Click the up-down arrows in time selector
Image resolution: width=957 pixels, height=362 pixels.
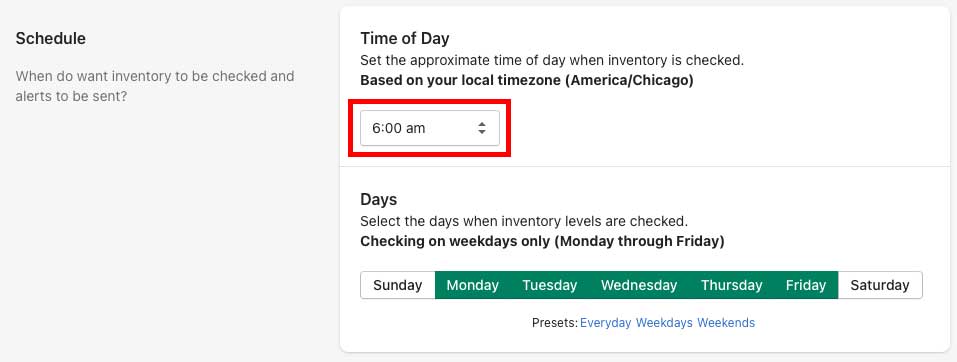482,128
